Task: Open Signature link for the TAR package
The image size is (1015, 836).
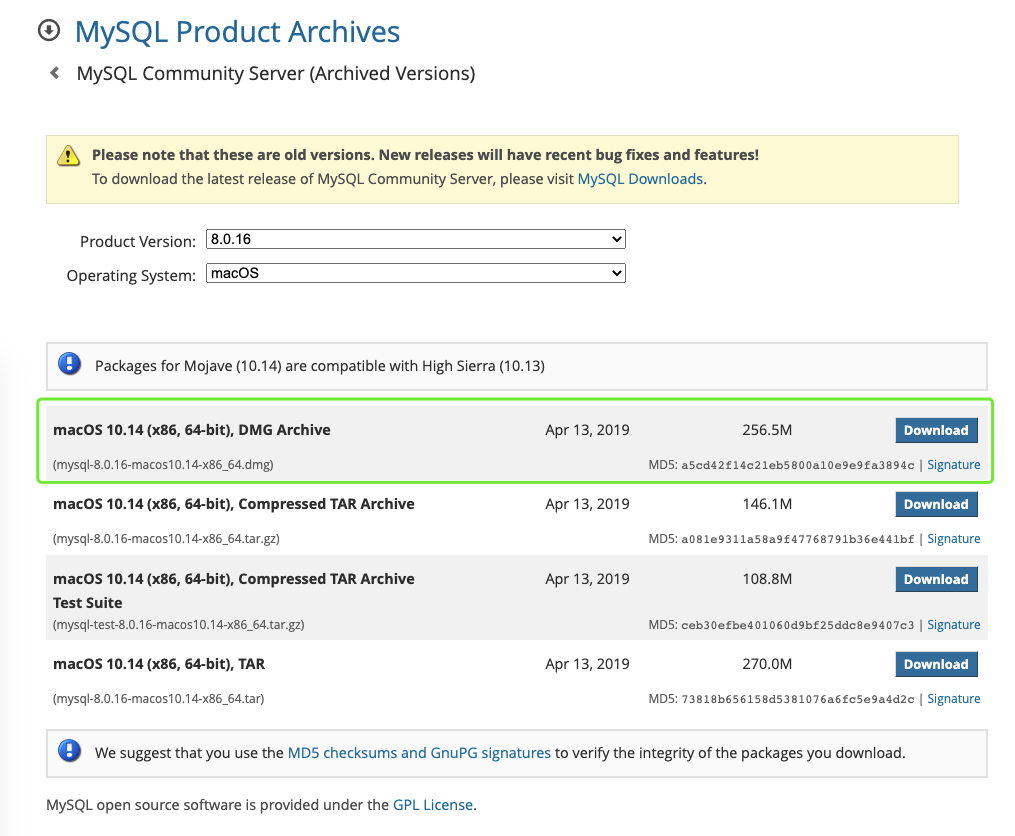Action: point(954,698)
